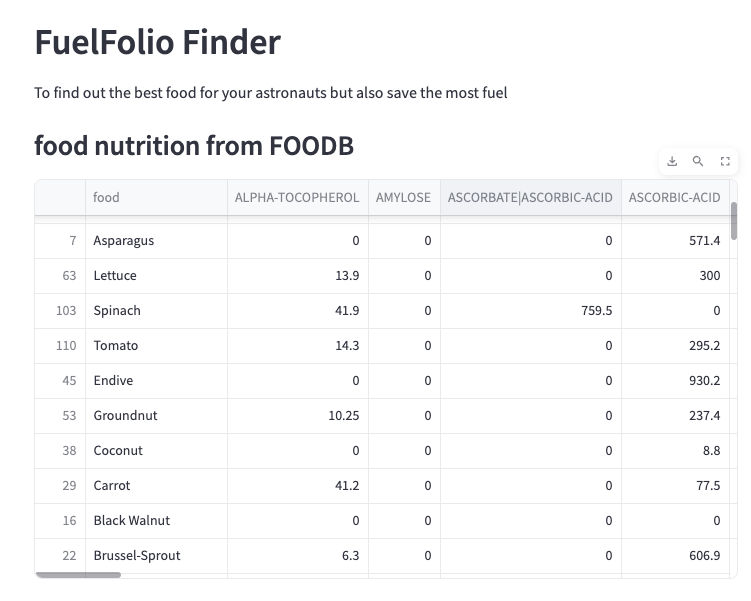Click the ASCORBIC-ACID column header
The image size is (751, 601).
[x=674, y=197]
